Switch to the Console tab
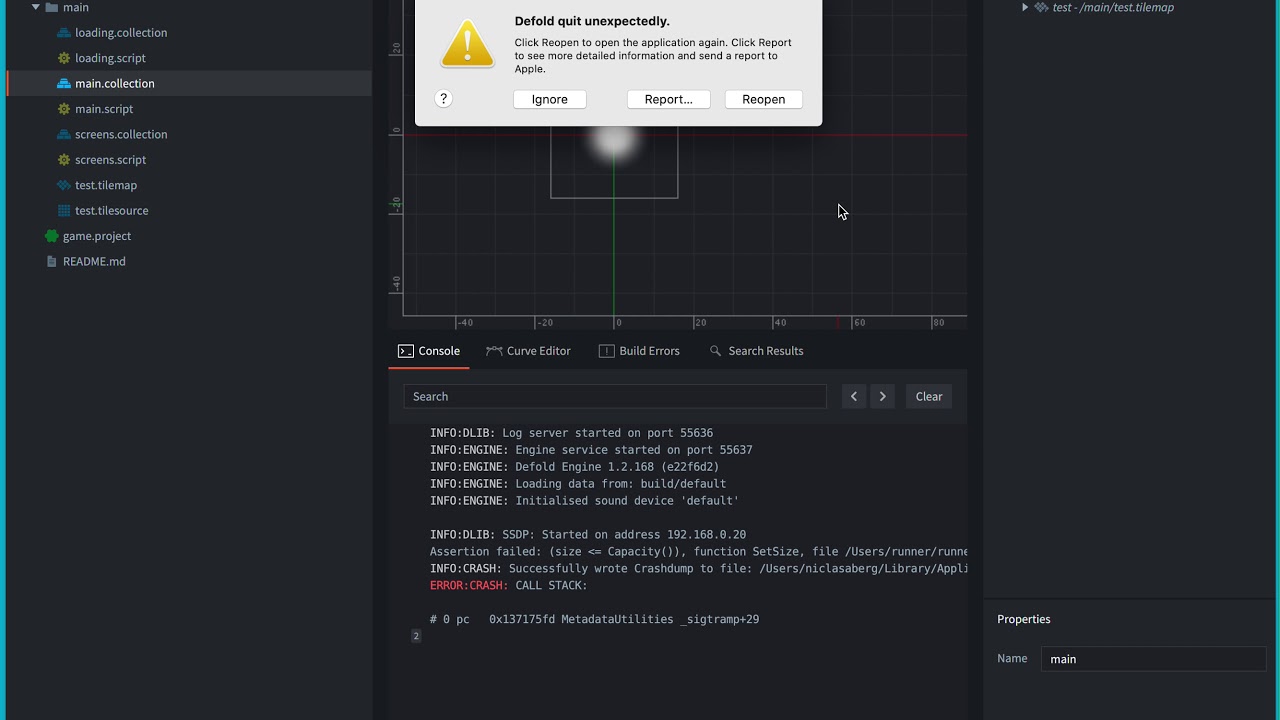This screenshot has height=720, width=1280. click(429, 351)
